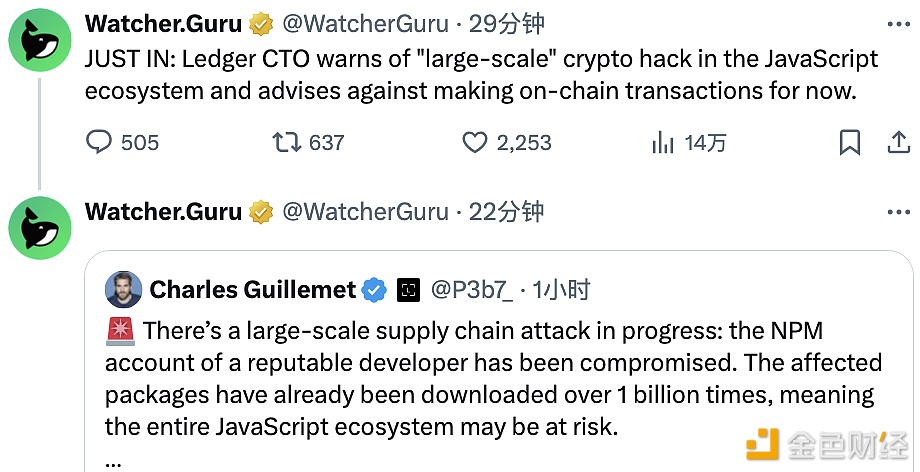Click the Ledger affiliation badge icon
920x472 pixels.
point(408,290)
